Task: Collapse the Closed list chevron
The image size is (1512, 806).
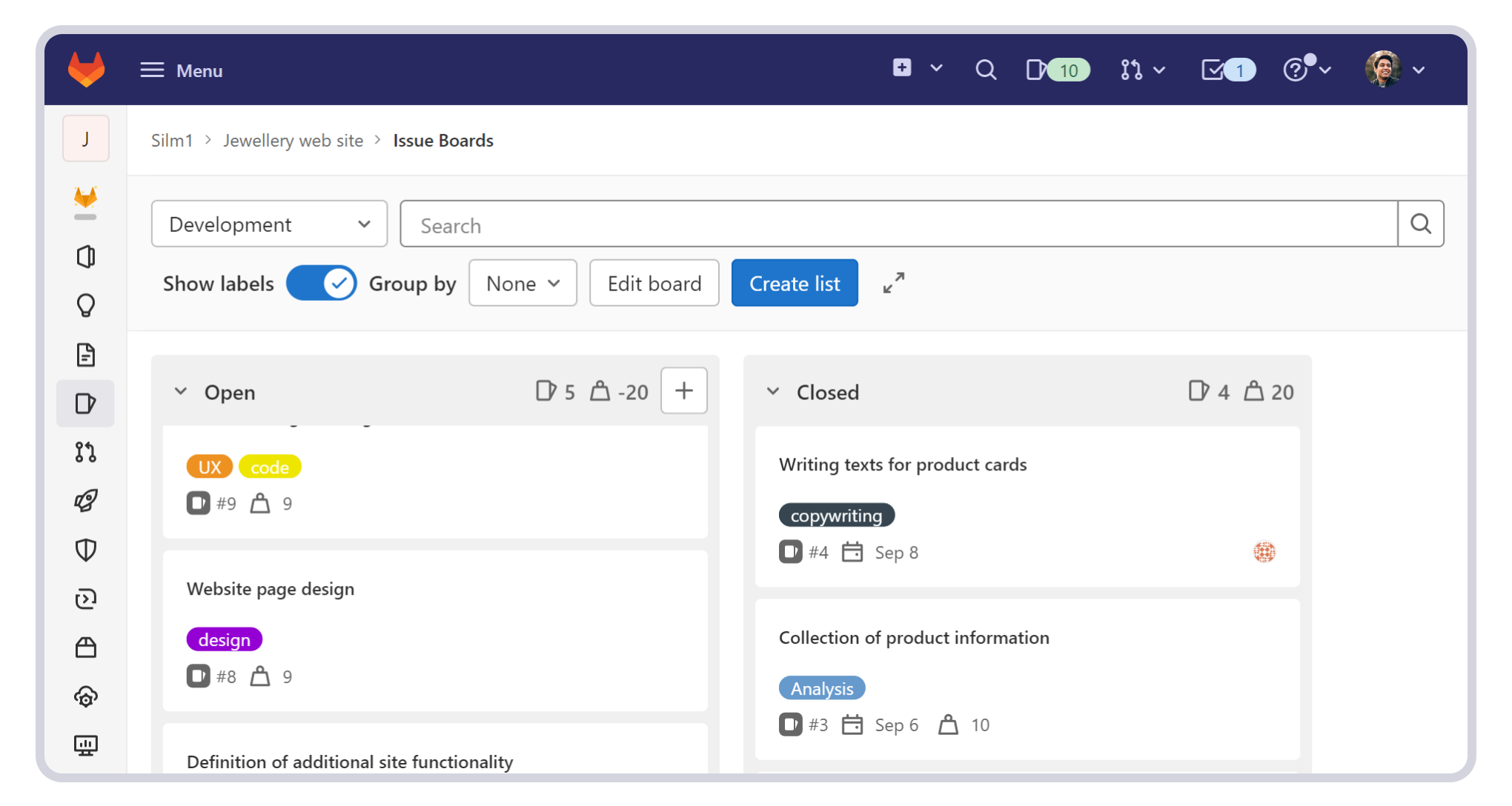Action: point(773,391)
